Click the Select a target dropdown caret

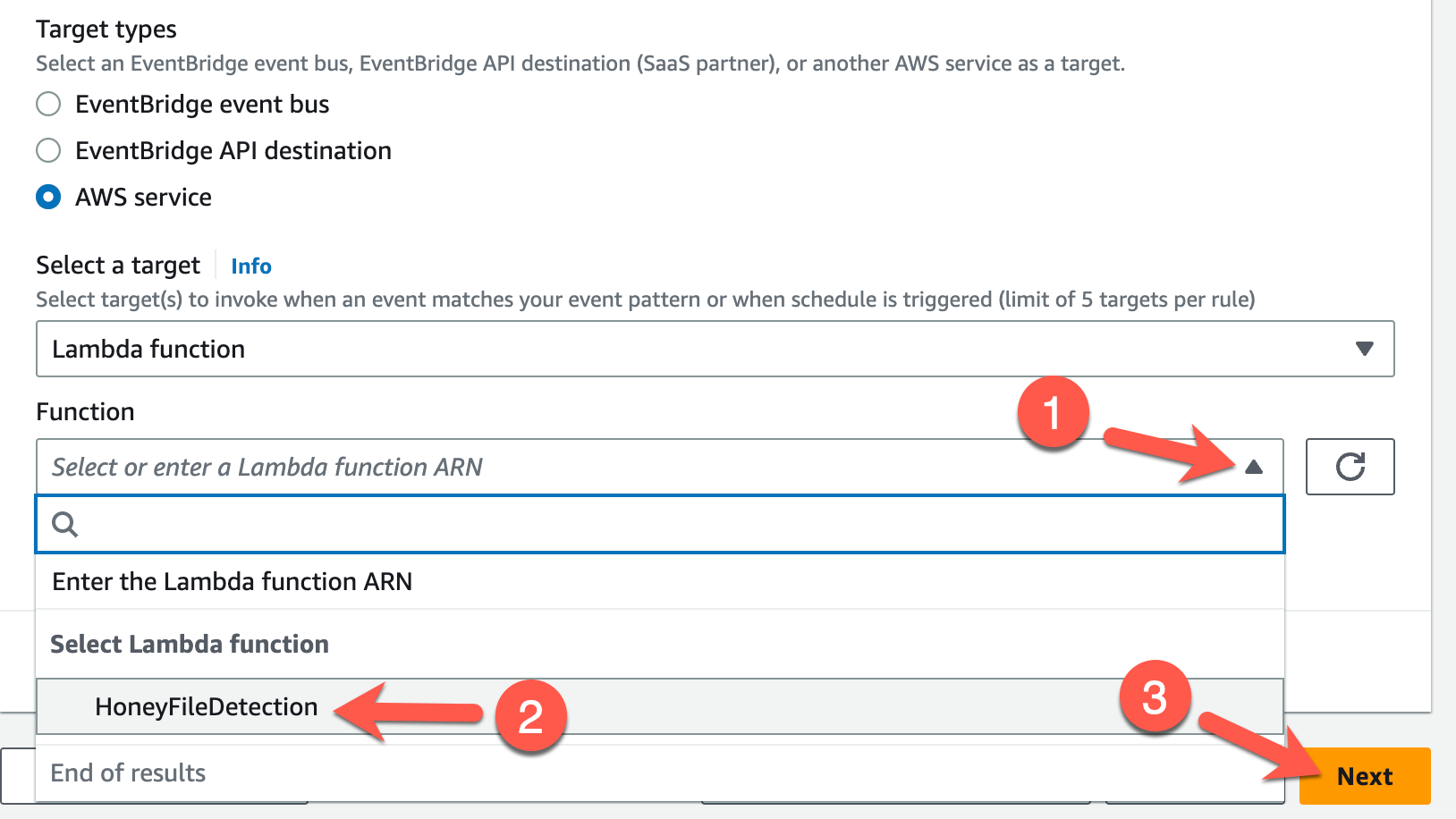(x=1364, y=349)
